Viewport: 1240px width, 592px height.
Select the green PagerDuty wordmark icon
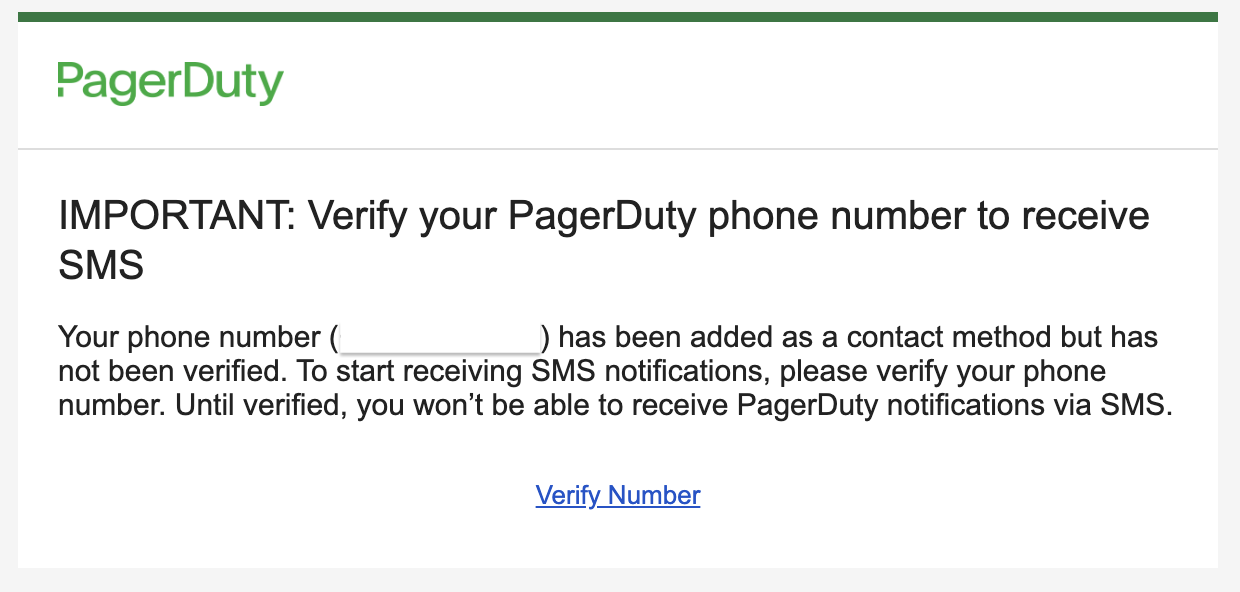[171, 82]
